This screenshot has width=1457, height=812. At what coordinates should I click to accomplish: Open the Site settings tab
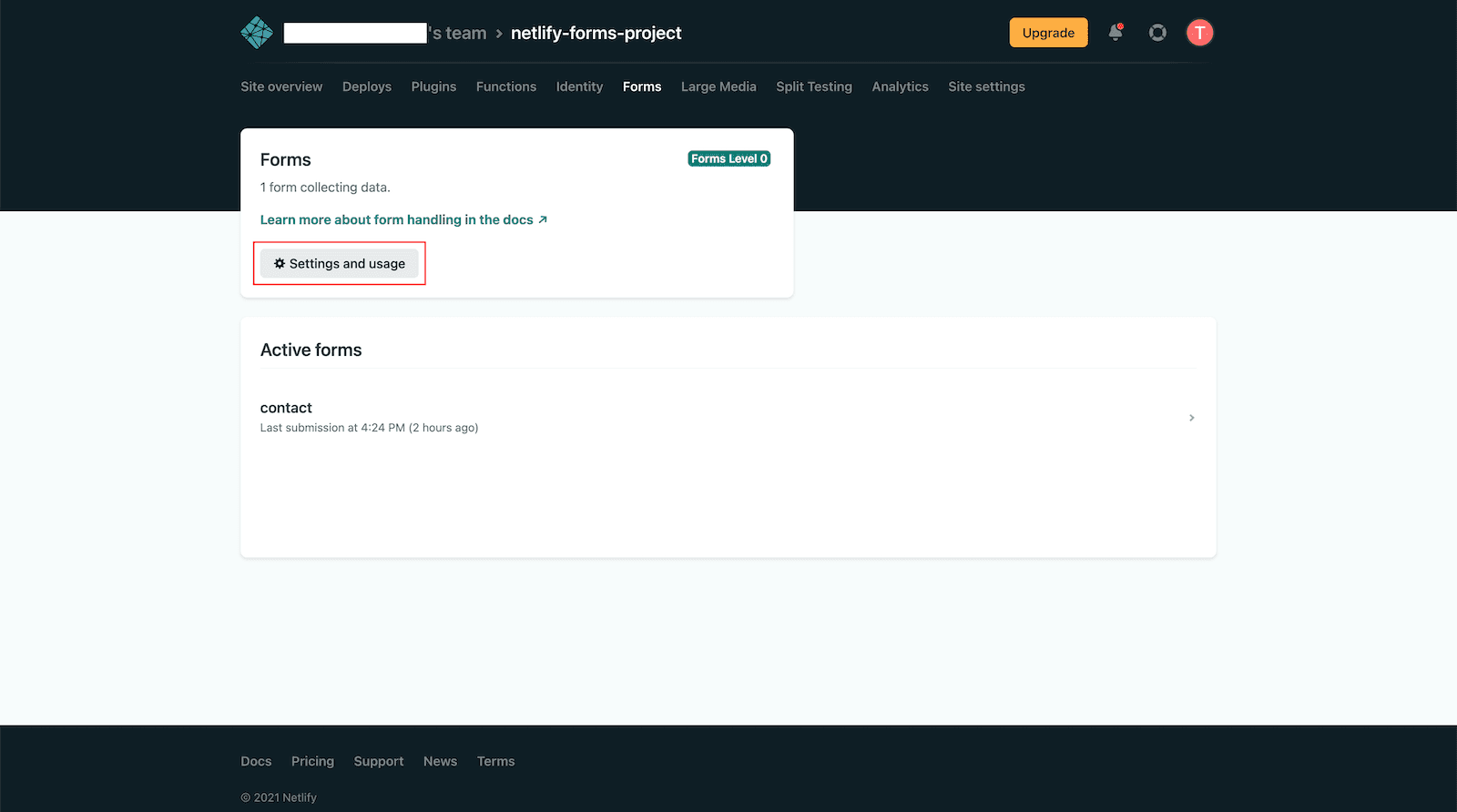[986, 86]
